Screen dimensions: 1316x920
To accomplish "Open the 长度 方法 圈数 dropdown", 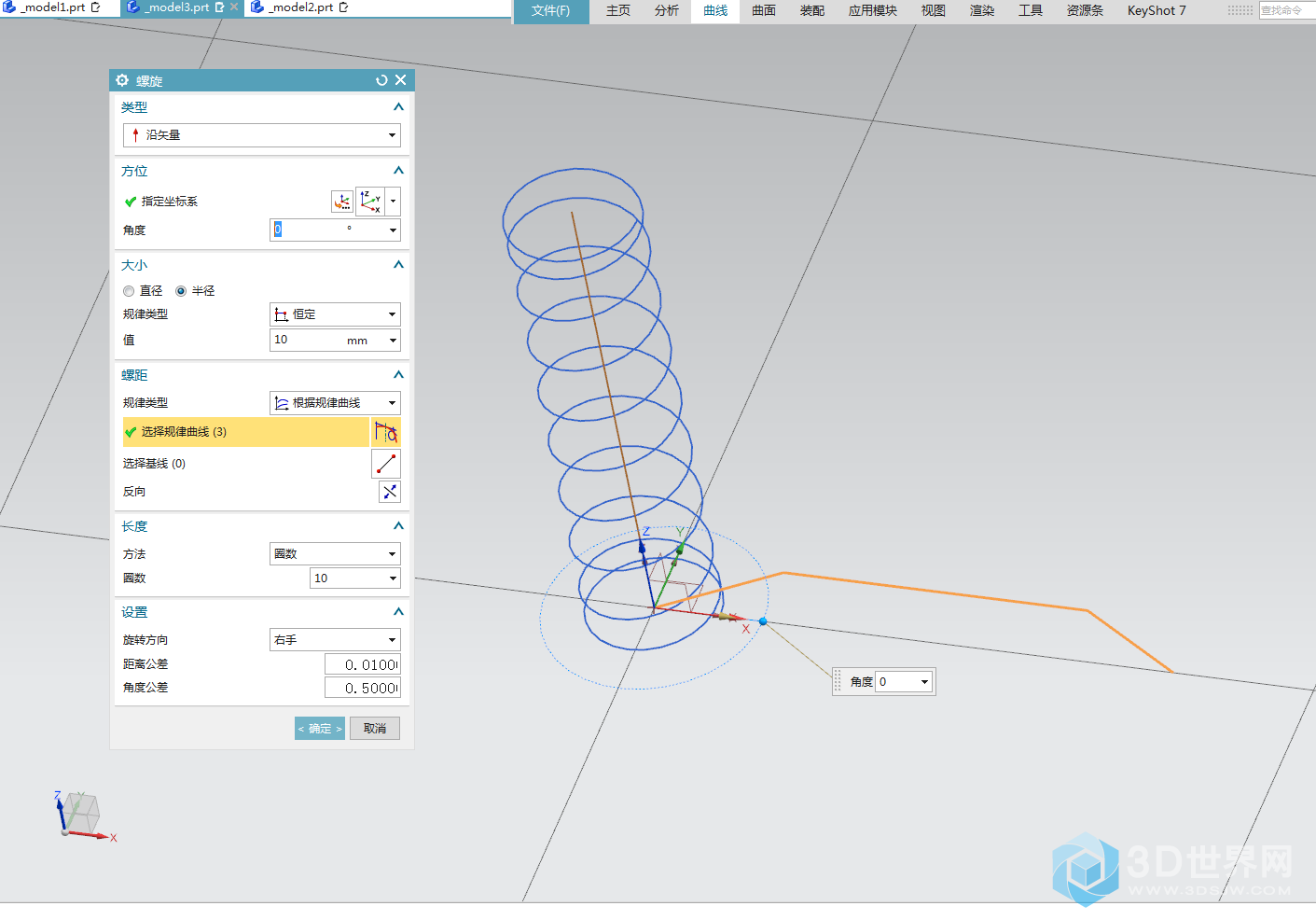I will point(335,554).
